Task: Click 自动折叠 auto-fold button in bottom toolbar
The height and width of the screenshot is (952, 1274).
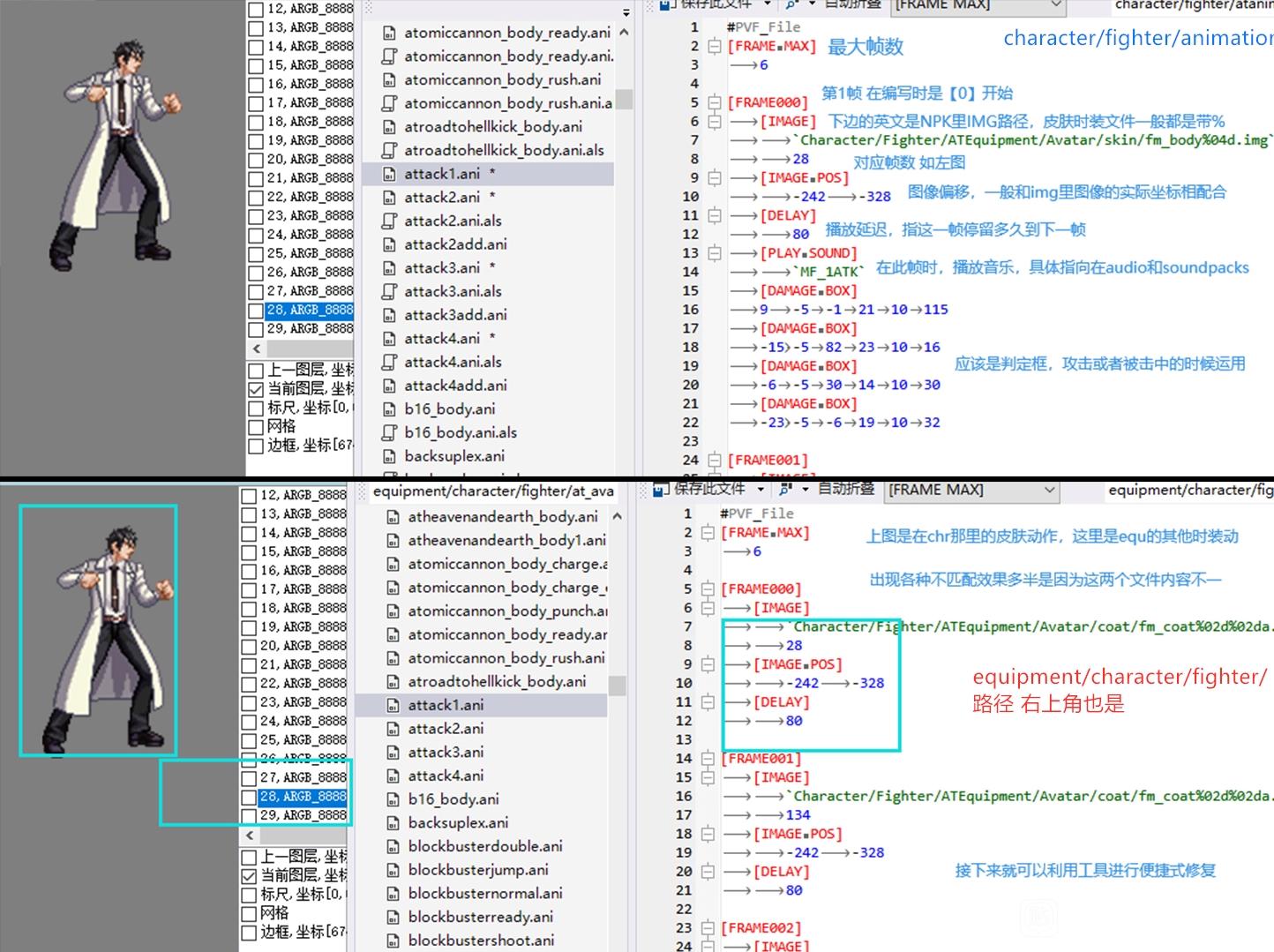Action: pyautogui.click(x=845, y=489)
